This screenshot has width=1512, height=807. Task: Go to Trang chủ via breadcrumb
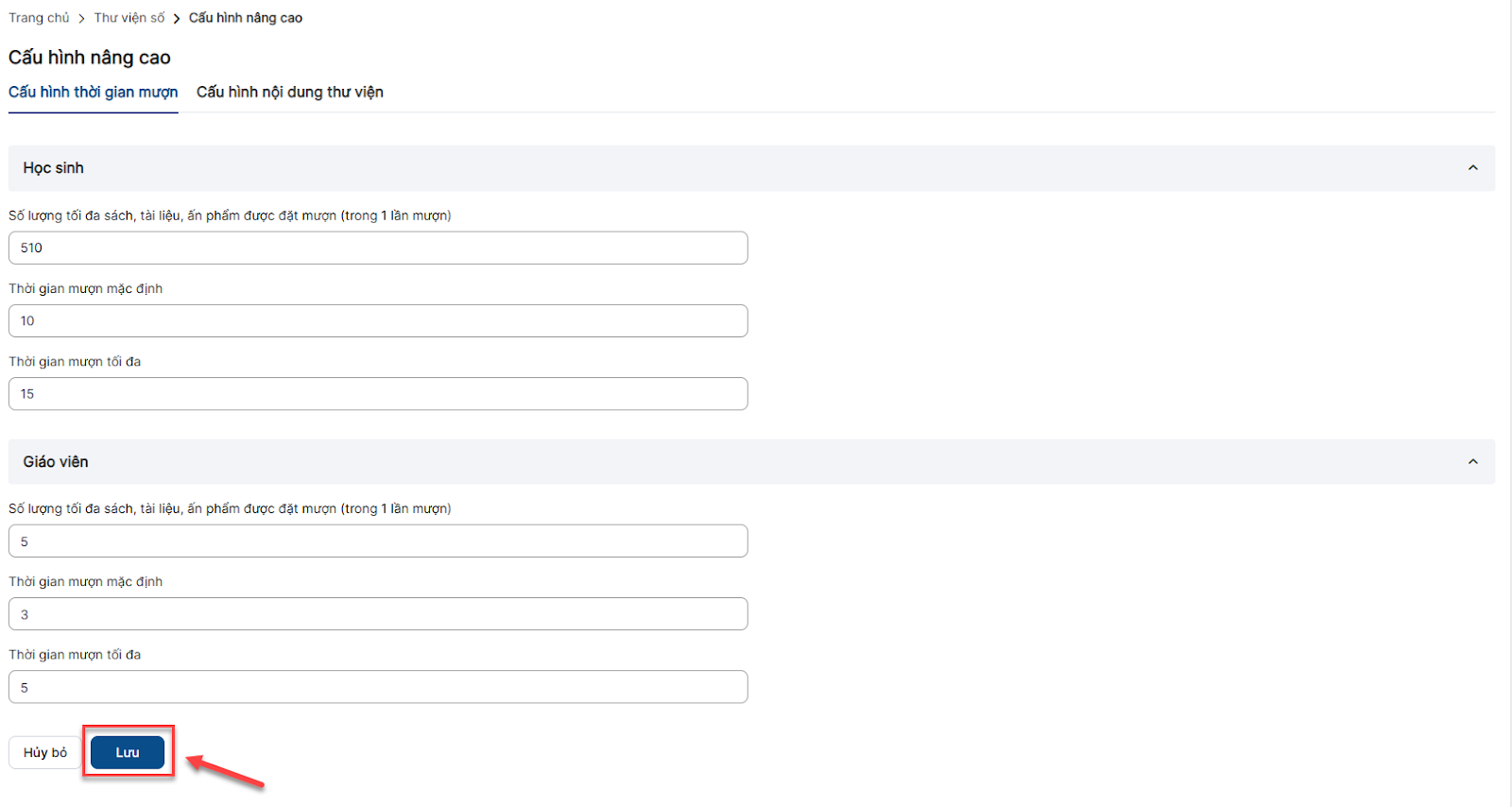point(39,18)
